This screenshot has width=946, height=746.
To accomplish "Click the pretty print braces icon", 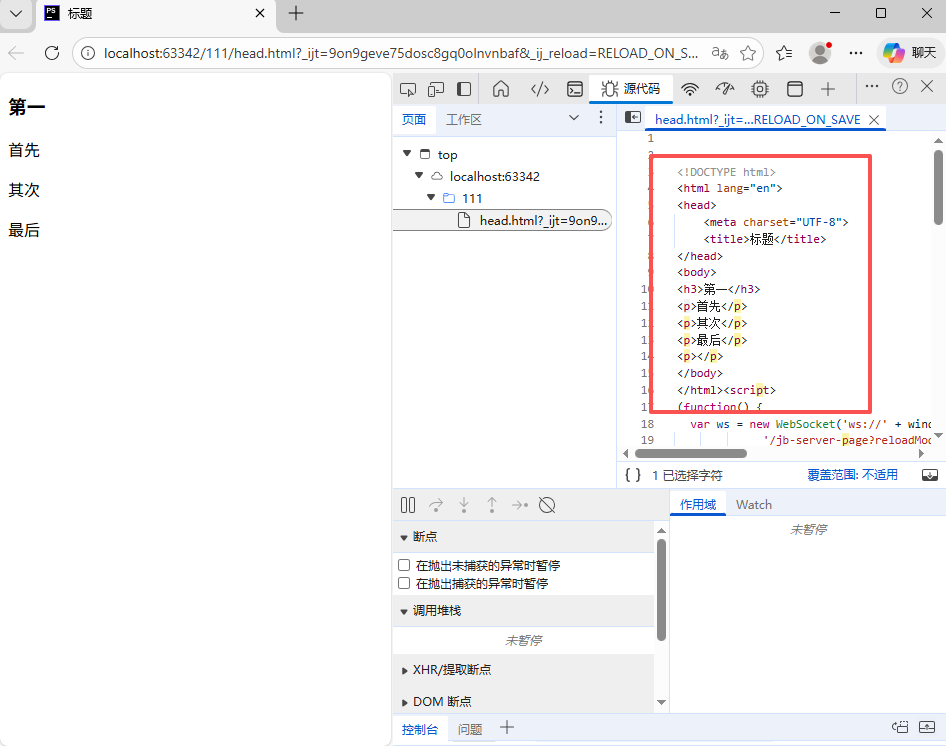I will 633,475.
